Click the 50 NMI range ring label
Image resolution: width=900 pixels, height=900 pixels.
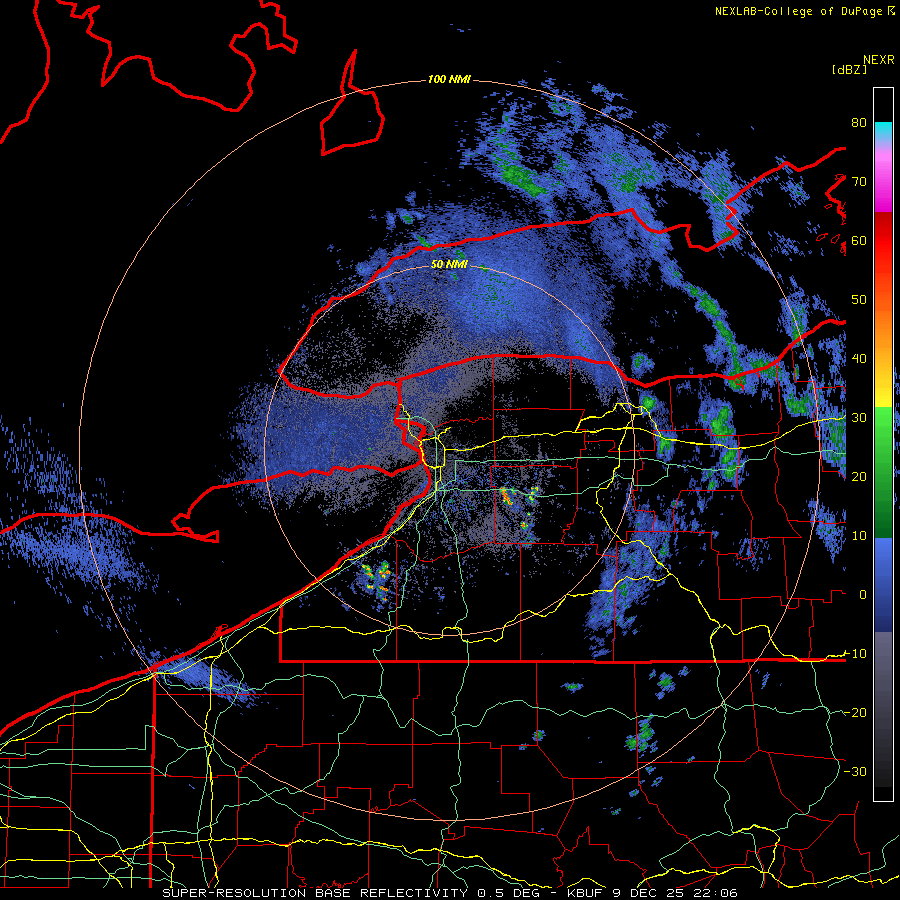449,264
